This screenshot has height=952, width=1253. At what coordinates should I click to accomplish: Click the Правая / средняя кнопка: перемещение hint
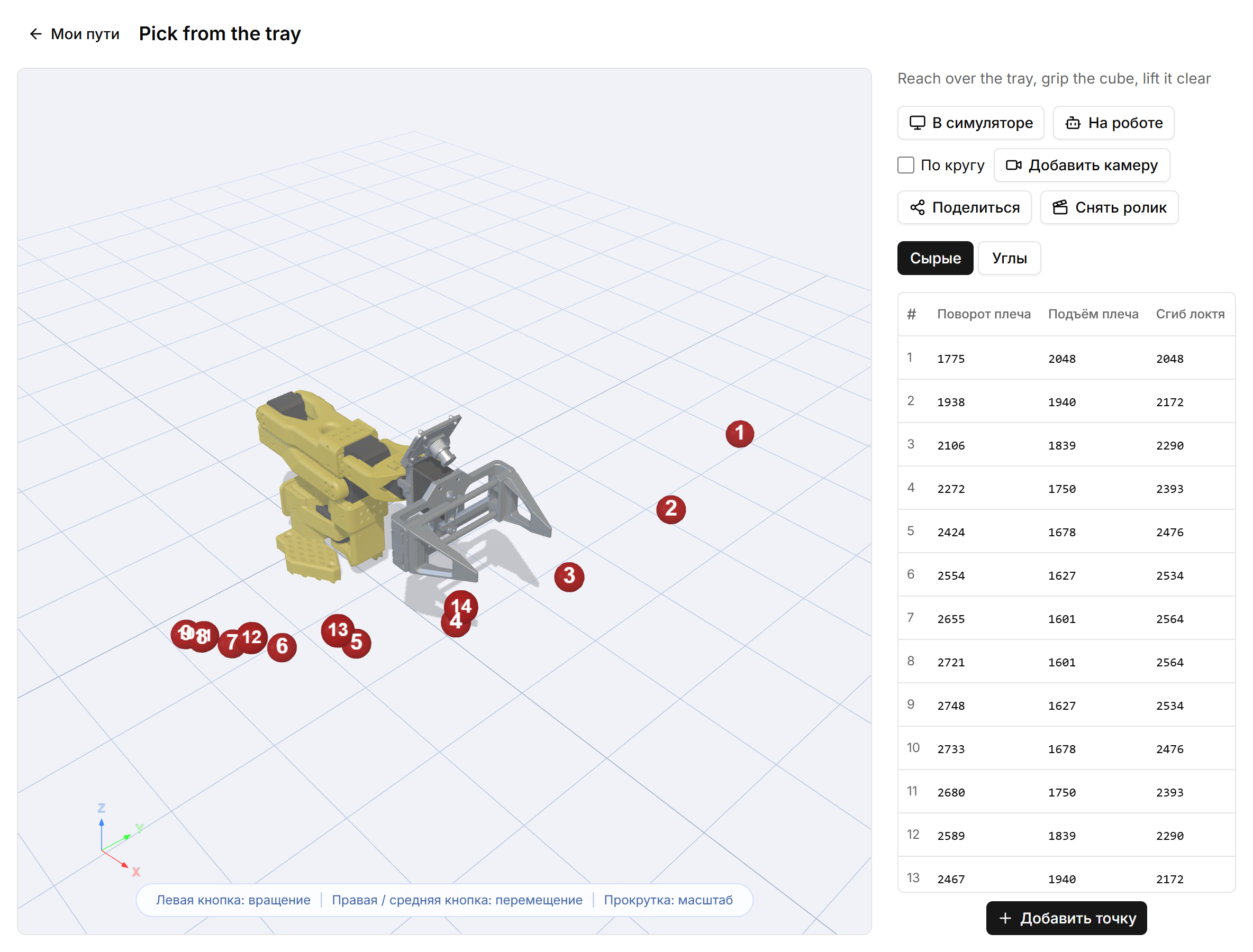pos(457,900)
